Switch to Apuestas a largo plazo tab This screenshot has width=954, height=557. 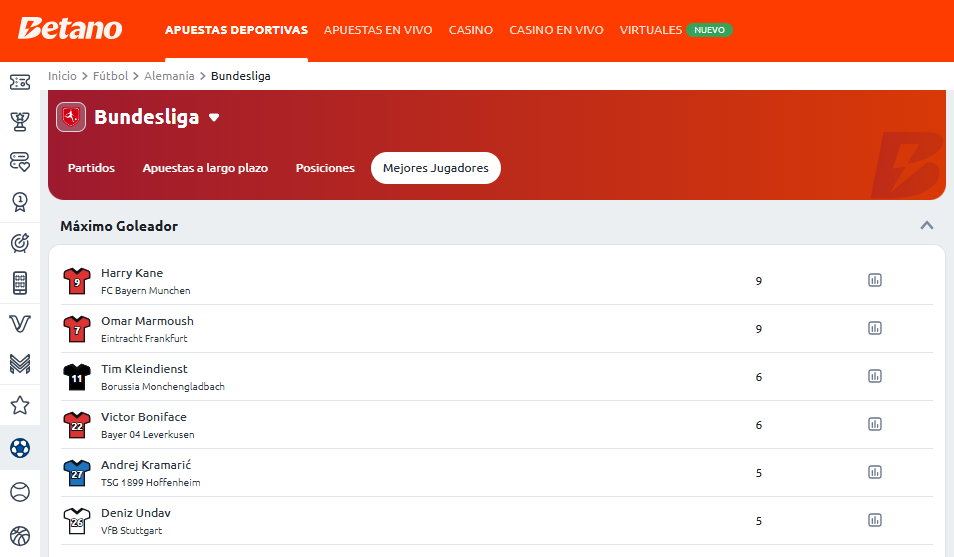coord(205,168)
